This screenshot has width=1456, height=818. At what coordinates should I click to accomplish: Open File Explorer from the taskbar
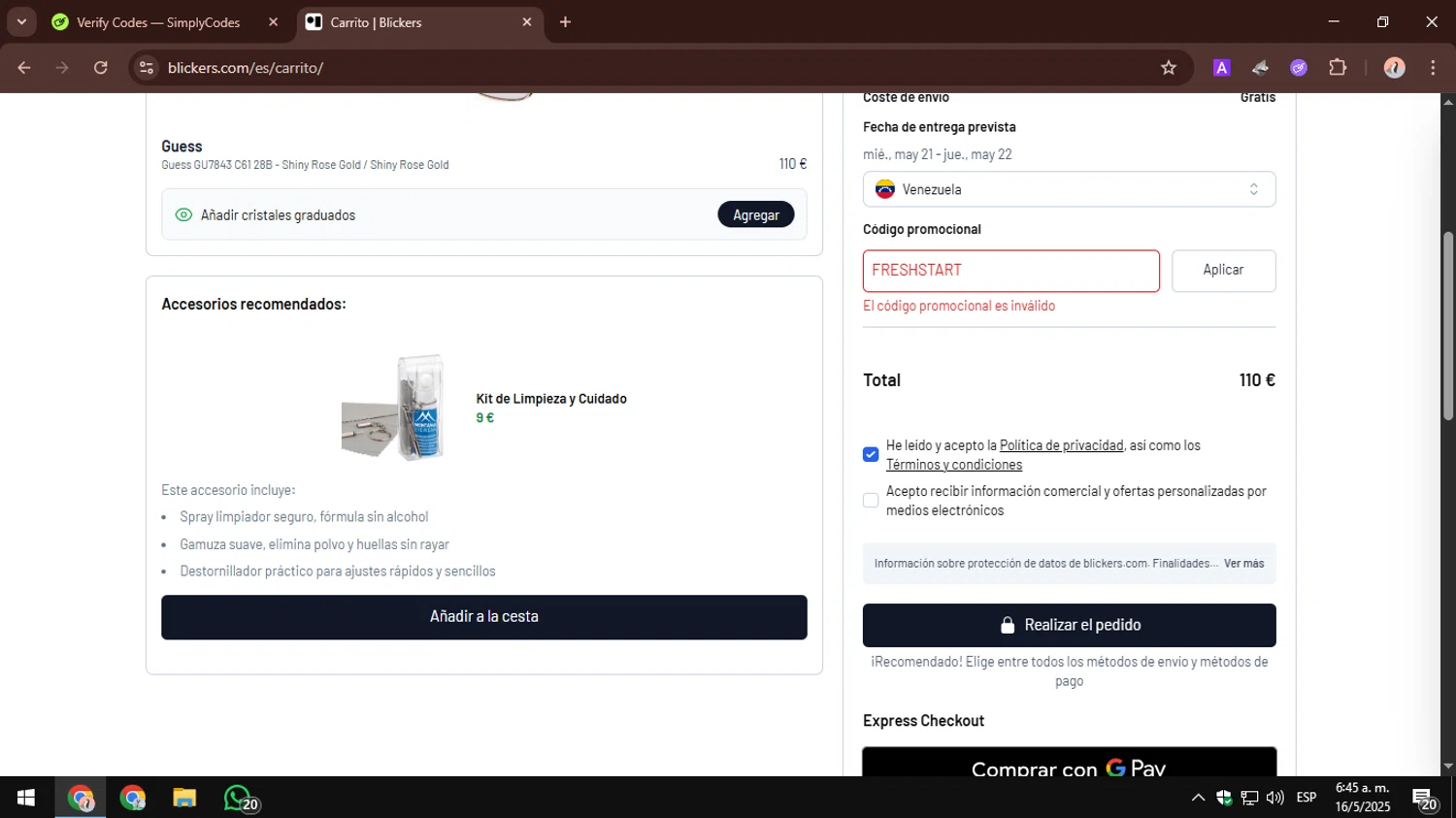(184, 799)
